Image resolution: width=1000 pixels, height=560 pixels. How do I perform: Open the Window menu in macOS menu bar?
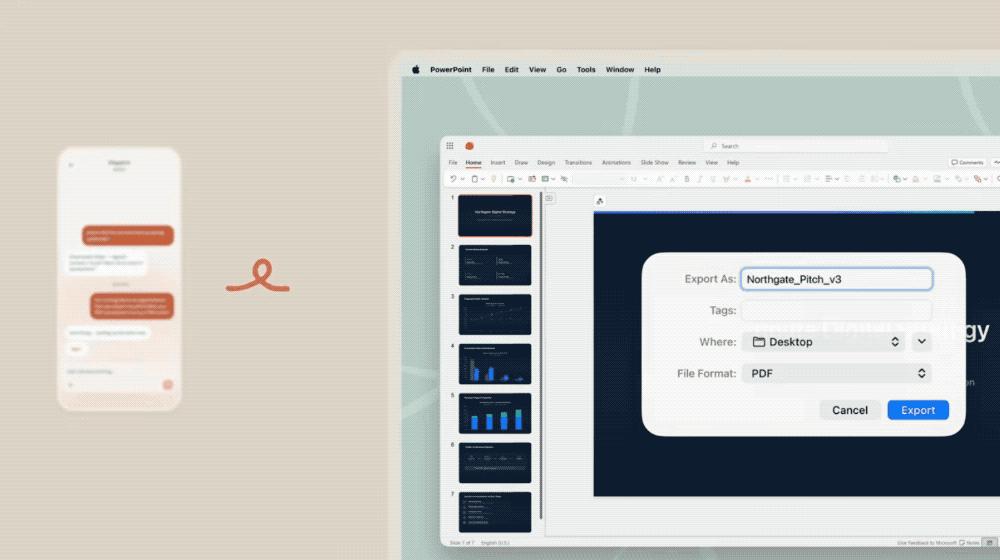click(620, 70)
